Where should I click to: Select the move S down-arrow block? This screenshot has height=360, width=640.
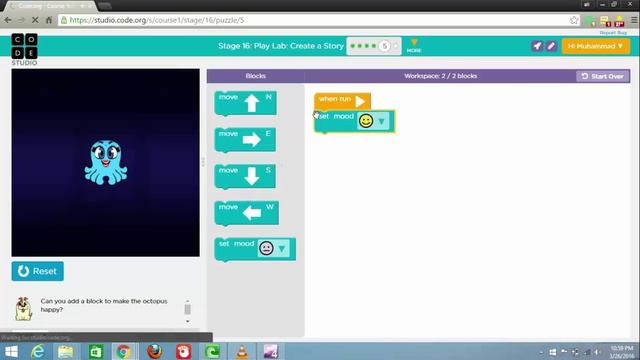[x=245, y=176]
